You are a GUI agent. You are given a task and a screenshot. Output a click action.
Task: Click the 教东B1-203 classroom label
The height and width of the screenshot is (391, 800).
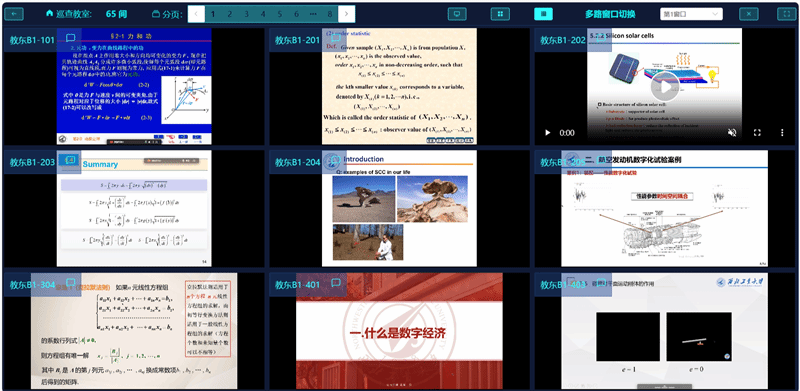32,162
